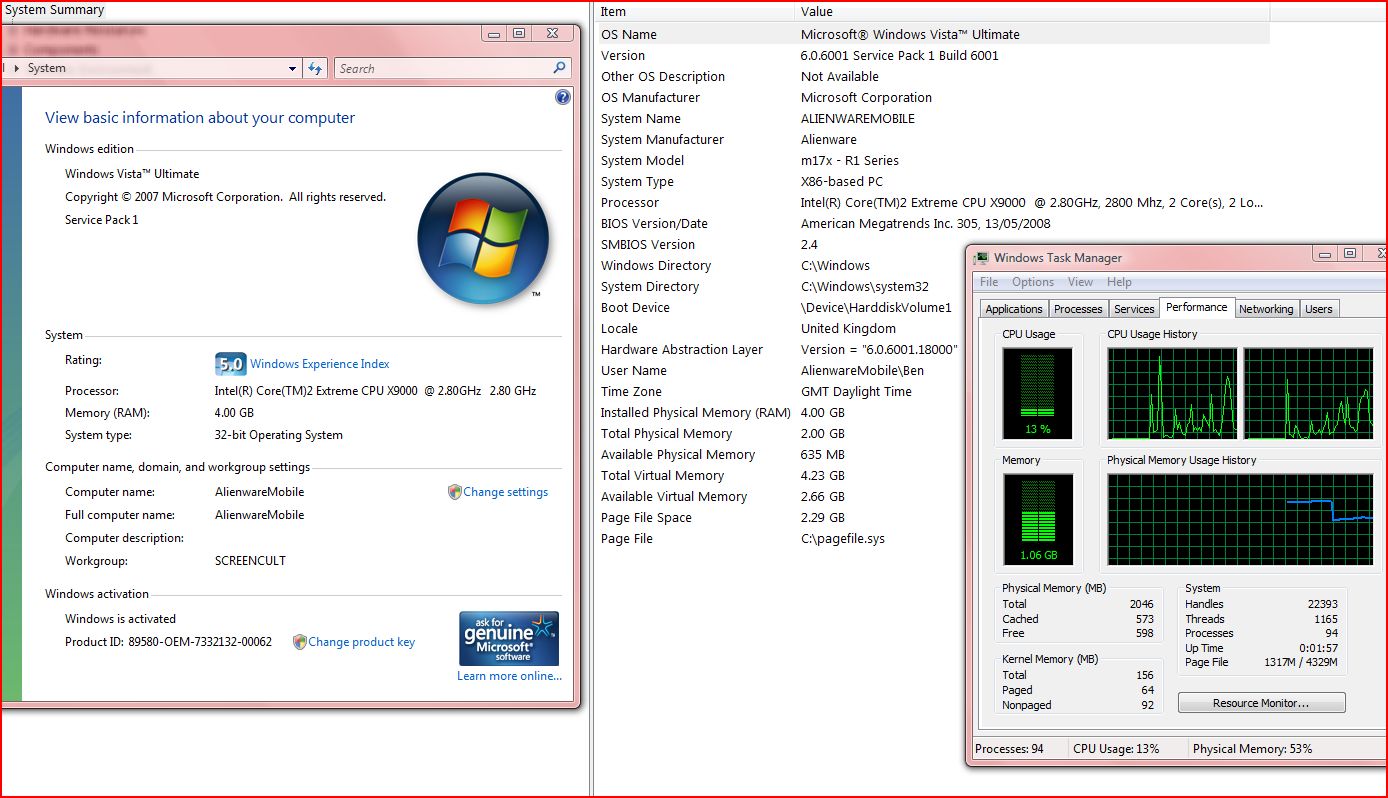The width and height of the screenshot is (1388, 798).
Task: Click the Resource Monitor button
Action: (1261, 703)
